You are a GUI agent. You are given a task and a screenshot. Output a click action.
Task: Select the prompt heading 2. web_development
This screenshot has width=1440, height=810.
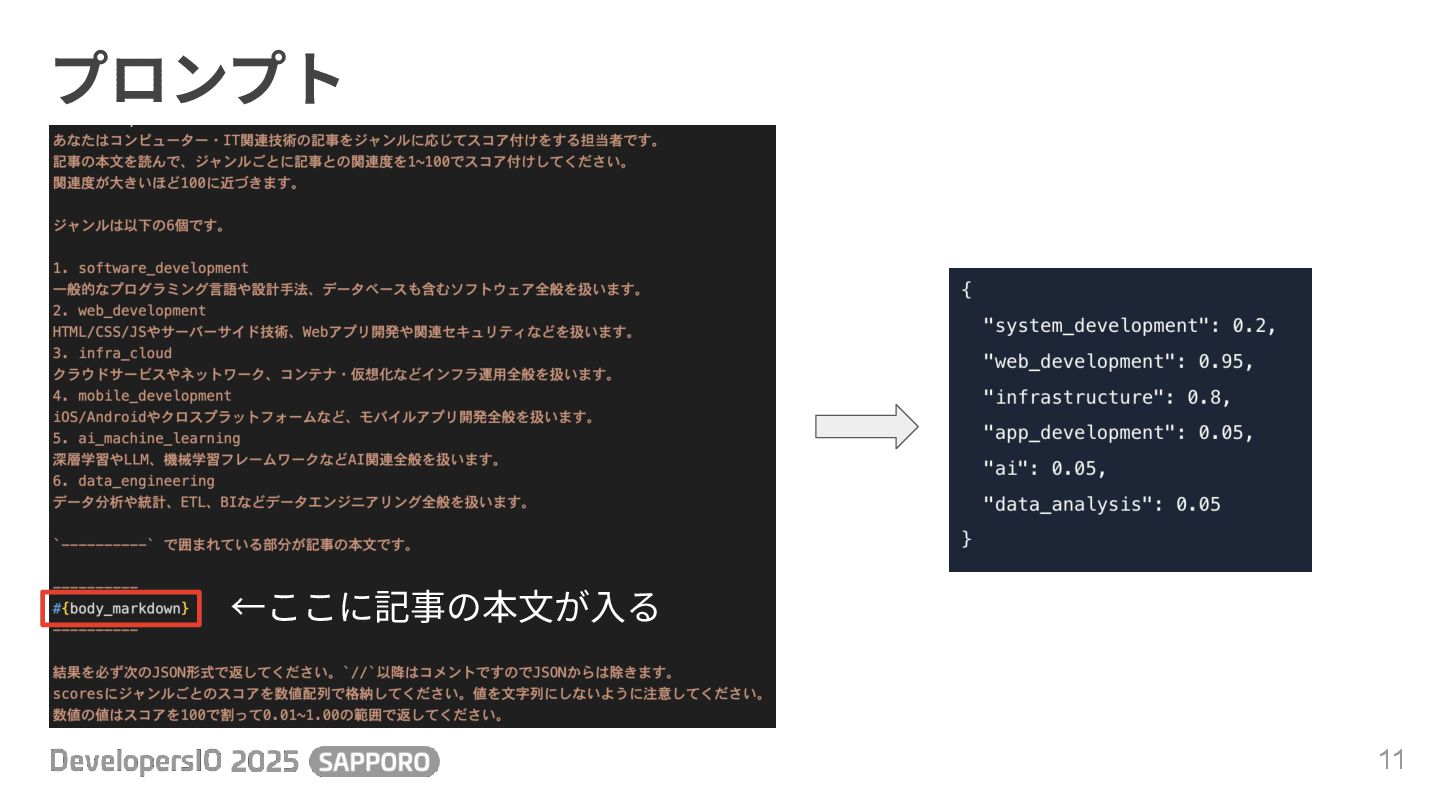click(x=129, y=311)
